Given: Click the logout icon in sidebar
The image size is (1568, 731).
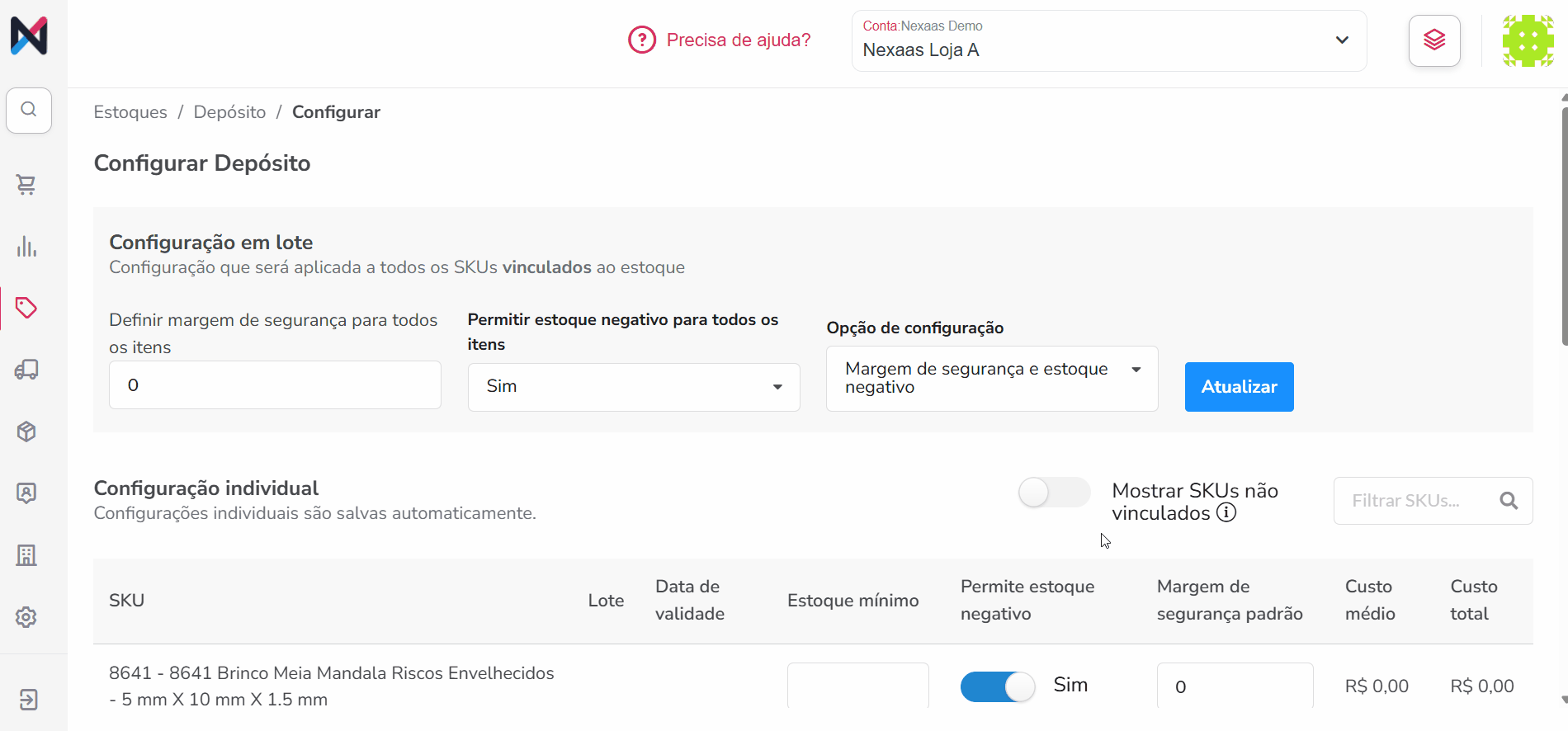Looking at the screenshot, I should pyautogui.click(x=28, y=700).
